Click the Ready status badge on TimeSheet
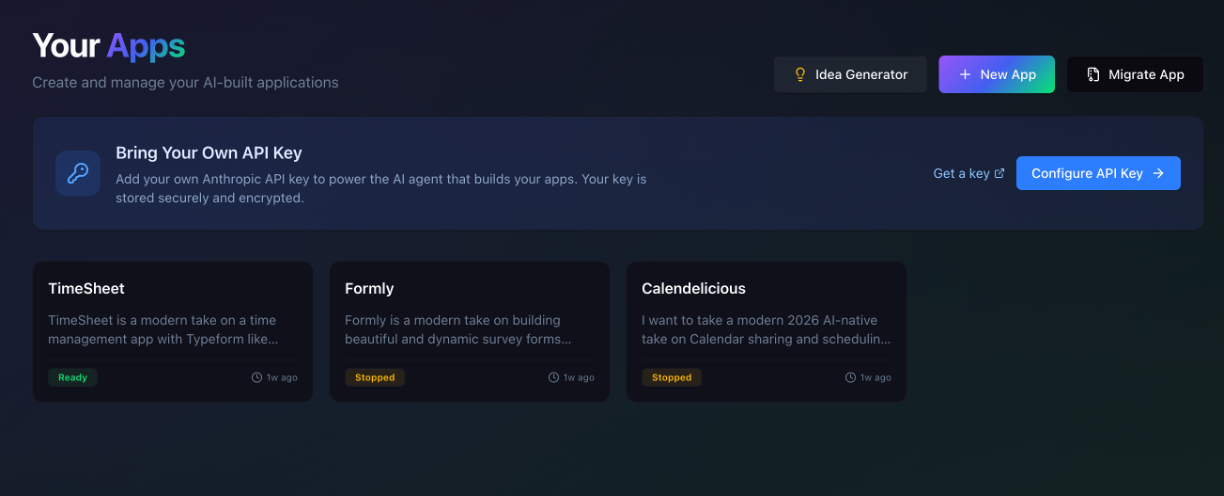Viewport: 1224px width, 496px height. click(72, 378)
